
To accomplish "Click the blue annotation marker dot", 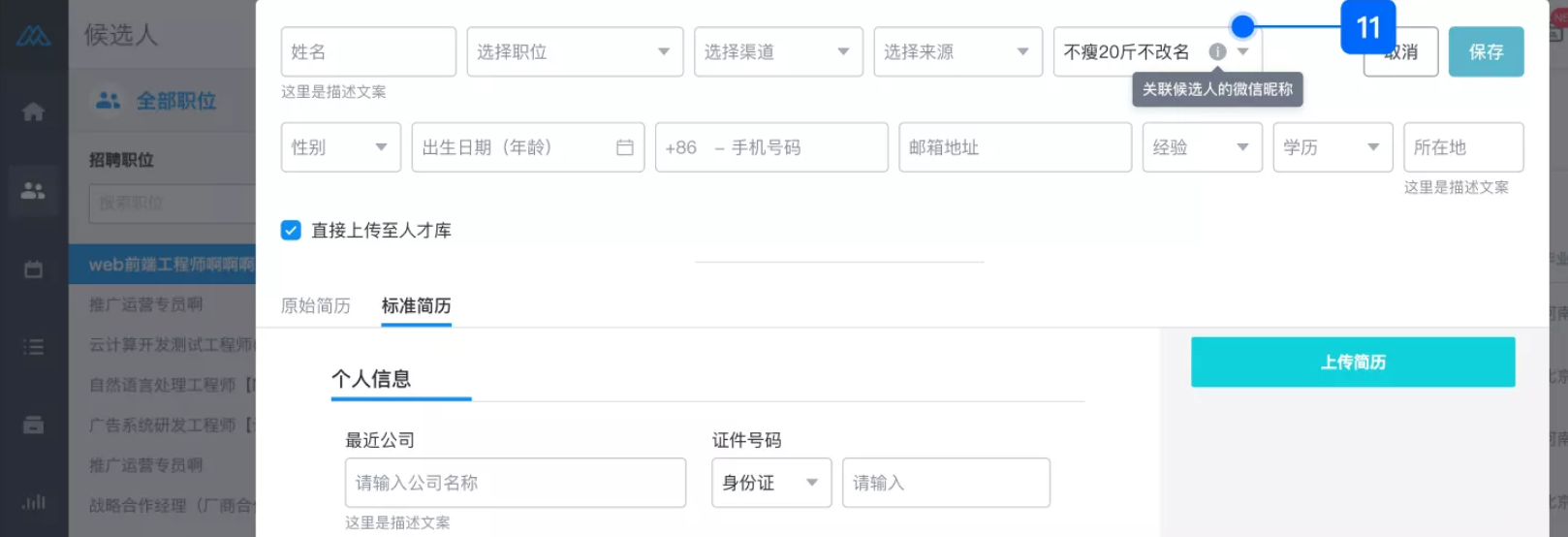I will pyautogui.click(x=1242, y=26).
